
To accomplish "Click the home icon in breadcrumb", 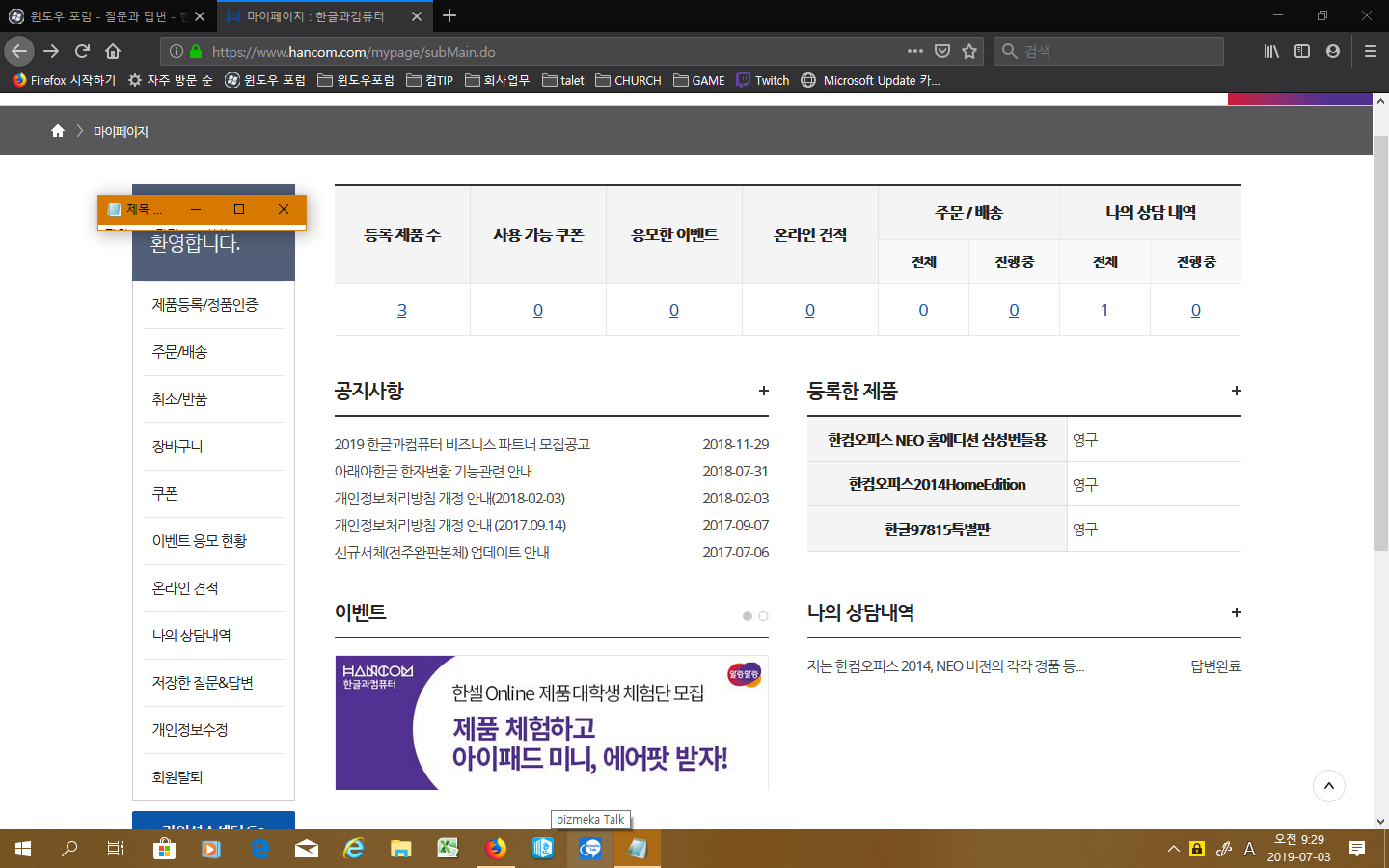I will click(x=58, y=131).
